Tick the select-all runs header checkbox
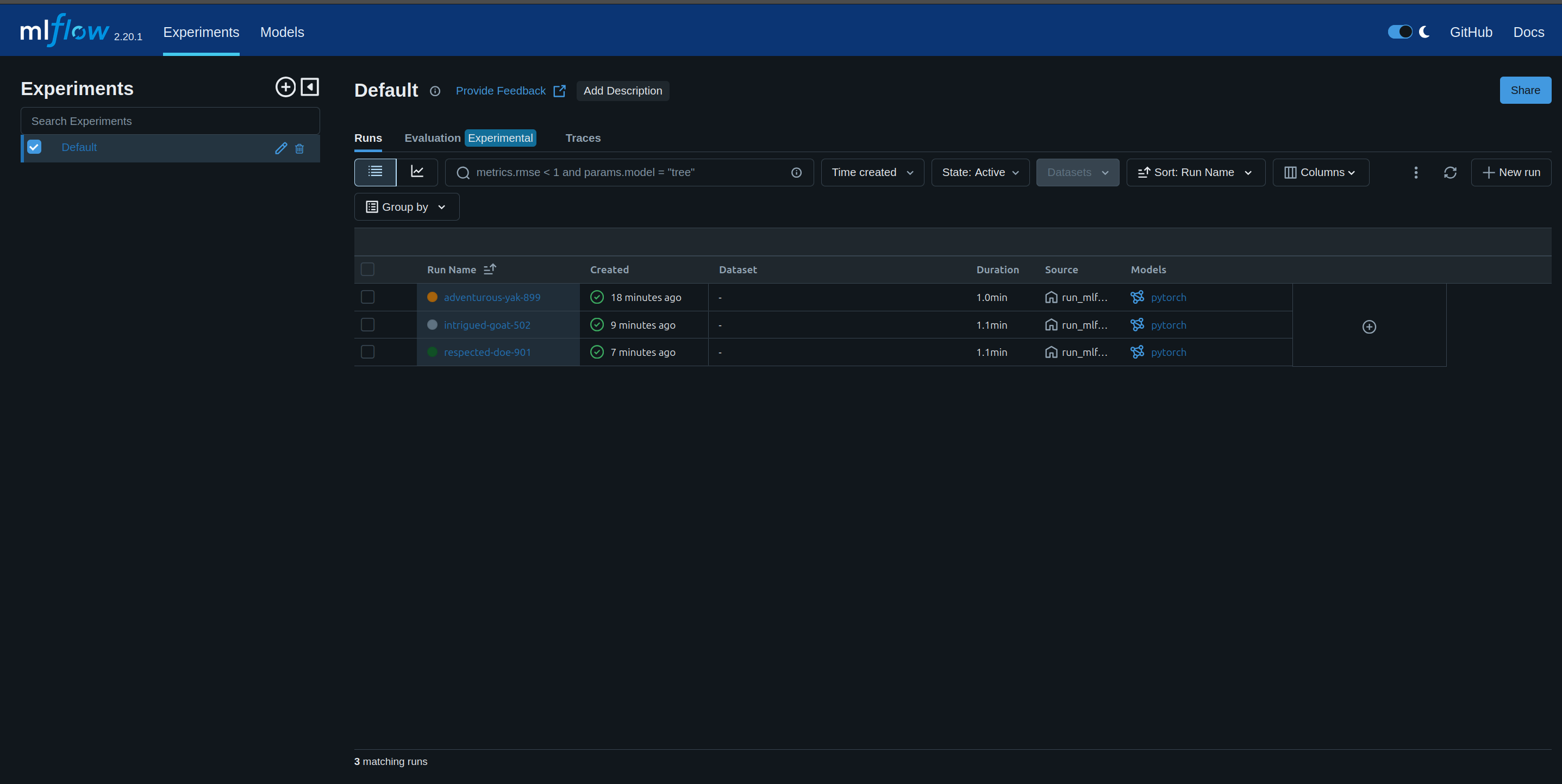Image resolution: width=1562 pixels, height=784 pixels. pos(367,269)
